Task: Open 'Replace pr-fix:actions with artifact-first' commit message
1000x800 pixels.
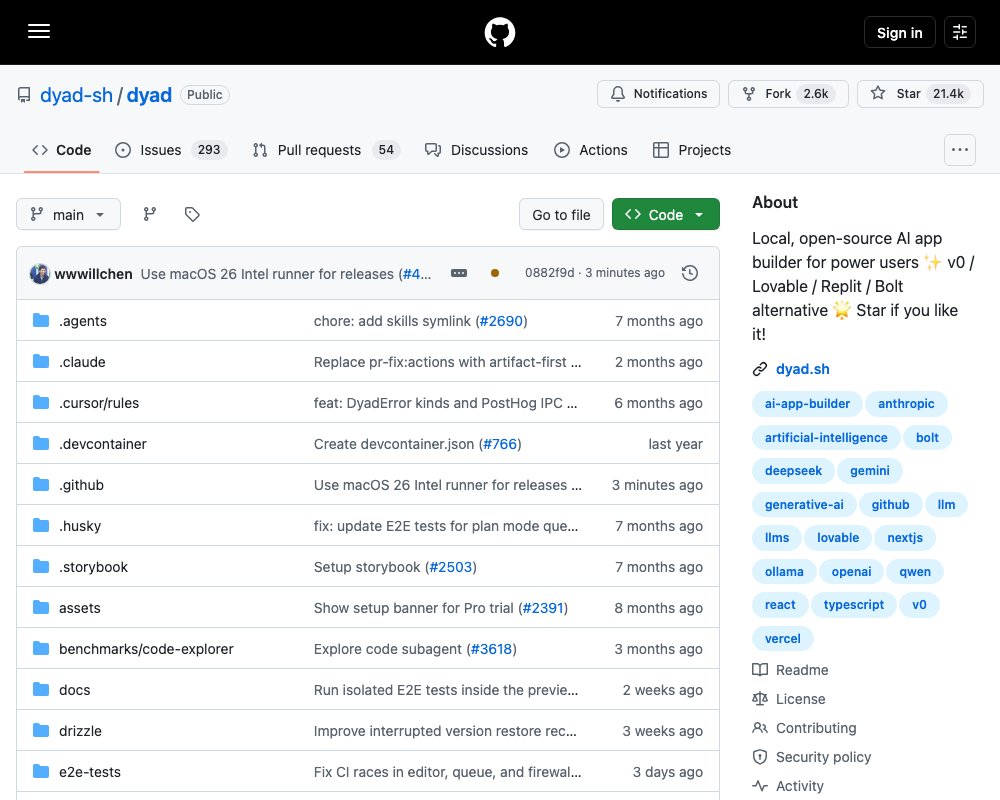Action: (x=447, y=362)
